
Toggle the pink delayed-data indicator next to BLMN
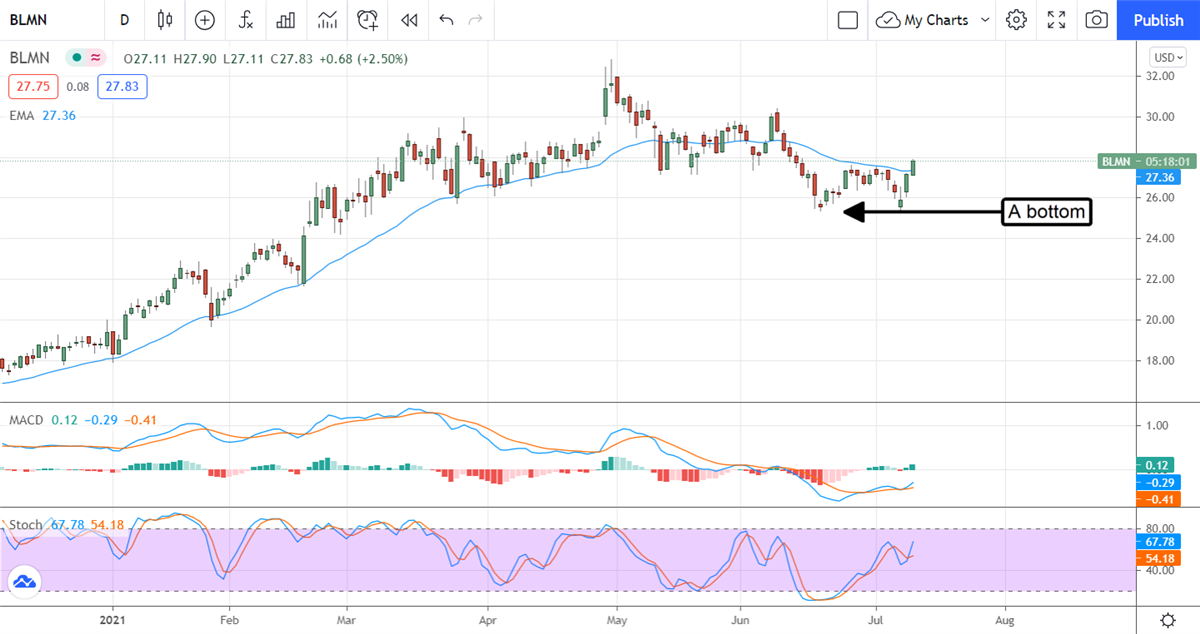click(95, 59)
